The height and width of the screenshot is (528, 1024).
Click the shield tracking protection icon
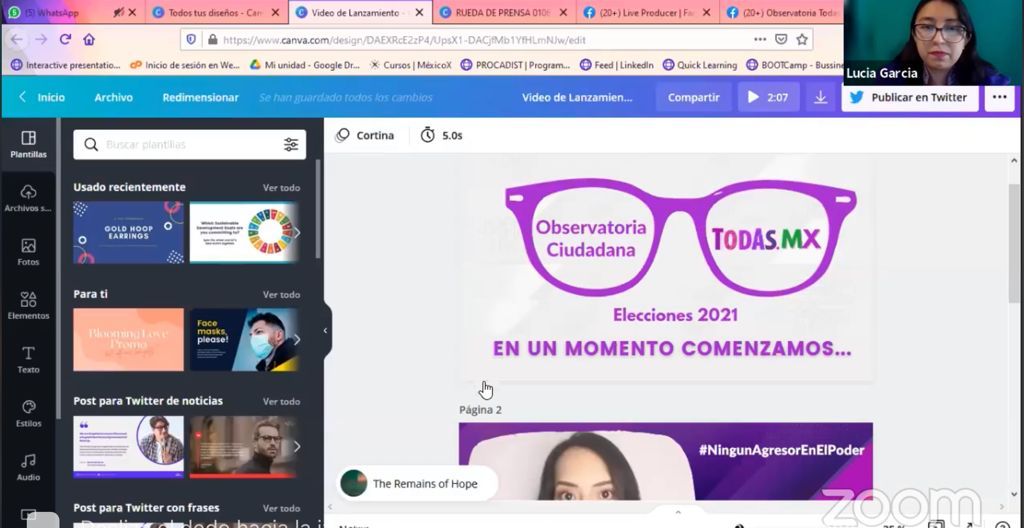click(191, 39)
